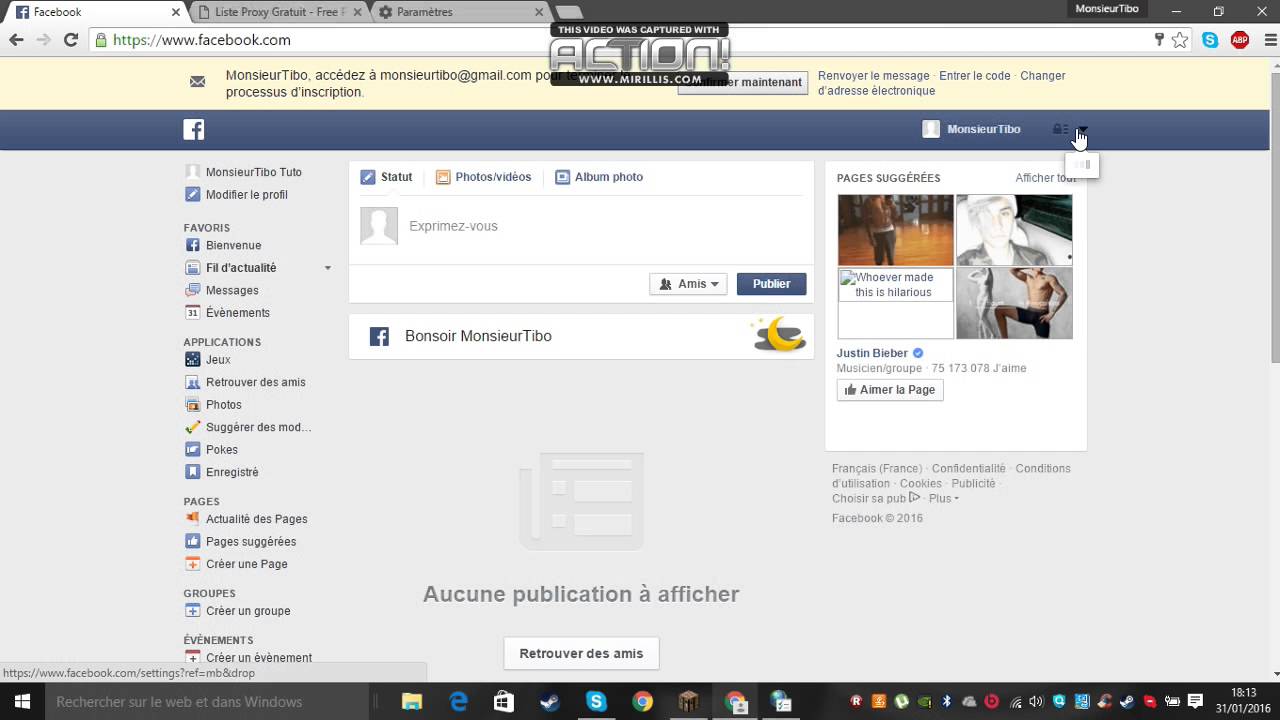
Task: Click Renvoyer le message link
Action: click(x=874, y=76)
